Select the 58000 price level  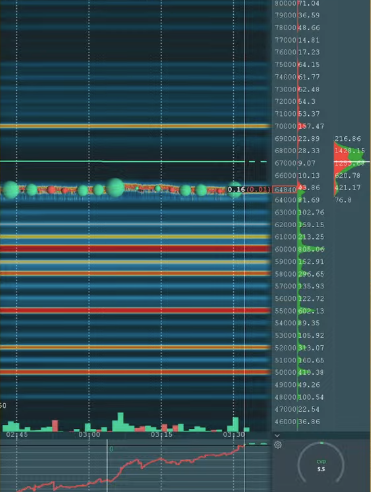click(x=285, y=274)
